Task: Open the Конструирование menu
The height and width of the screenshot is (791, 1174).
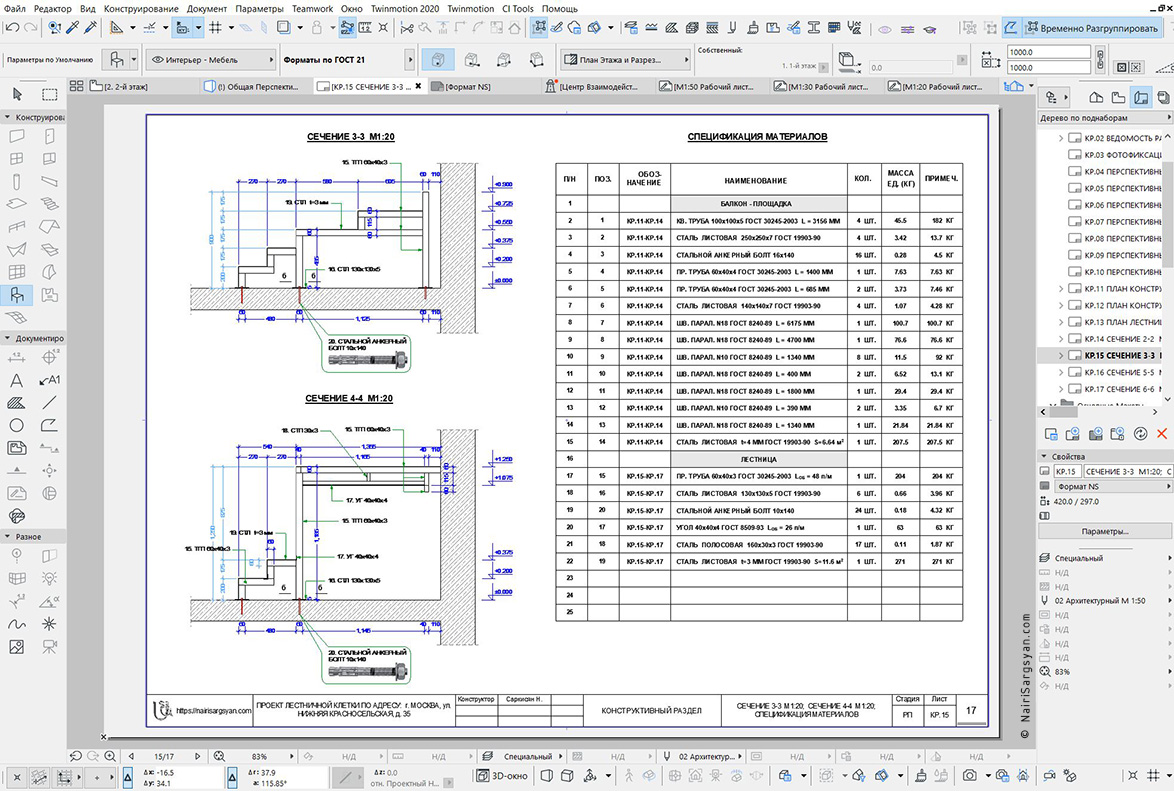Action: click(142, 8)
